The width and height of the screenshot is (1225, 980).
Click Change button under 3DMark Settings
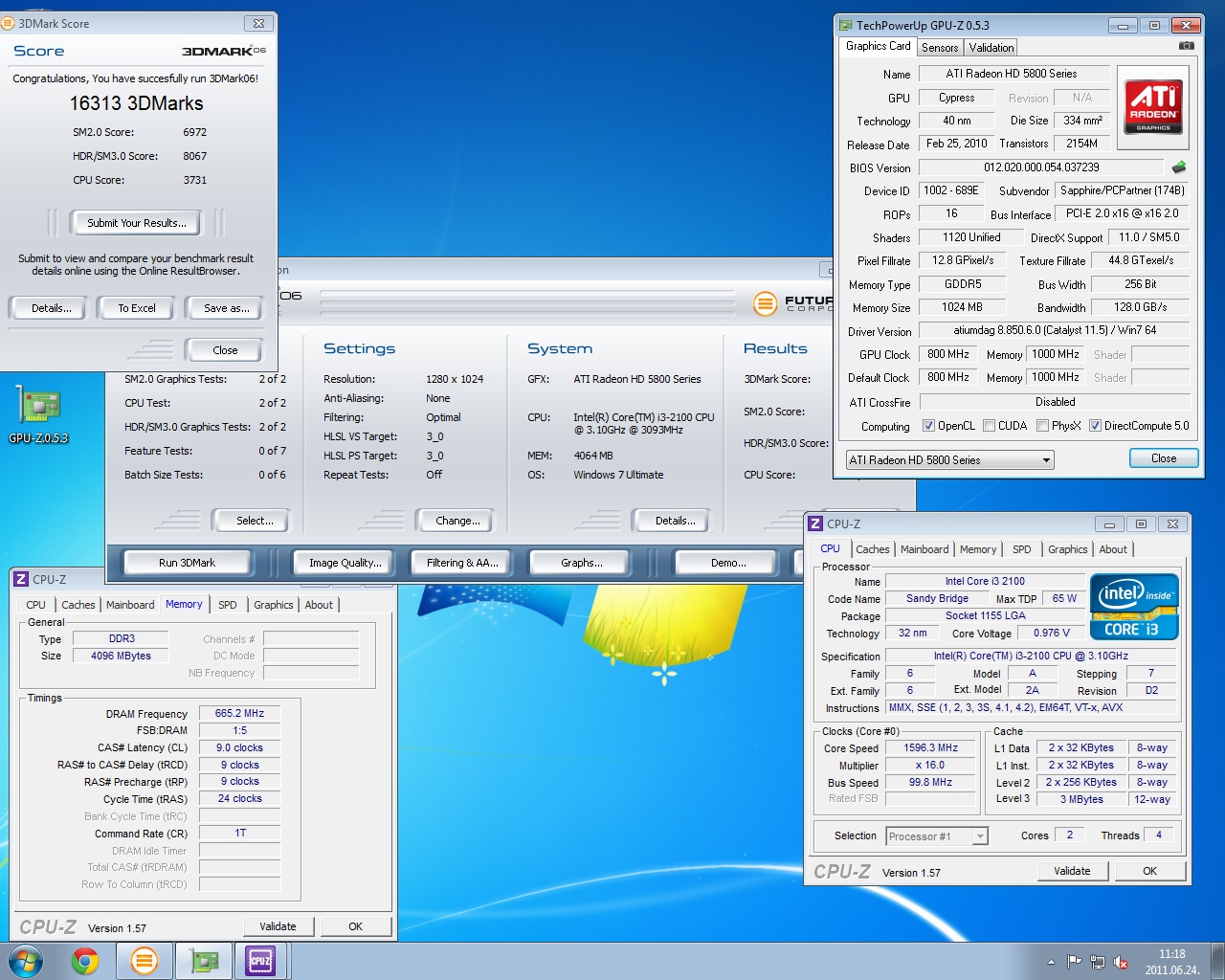(x=457, y=521)
